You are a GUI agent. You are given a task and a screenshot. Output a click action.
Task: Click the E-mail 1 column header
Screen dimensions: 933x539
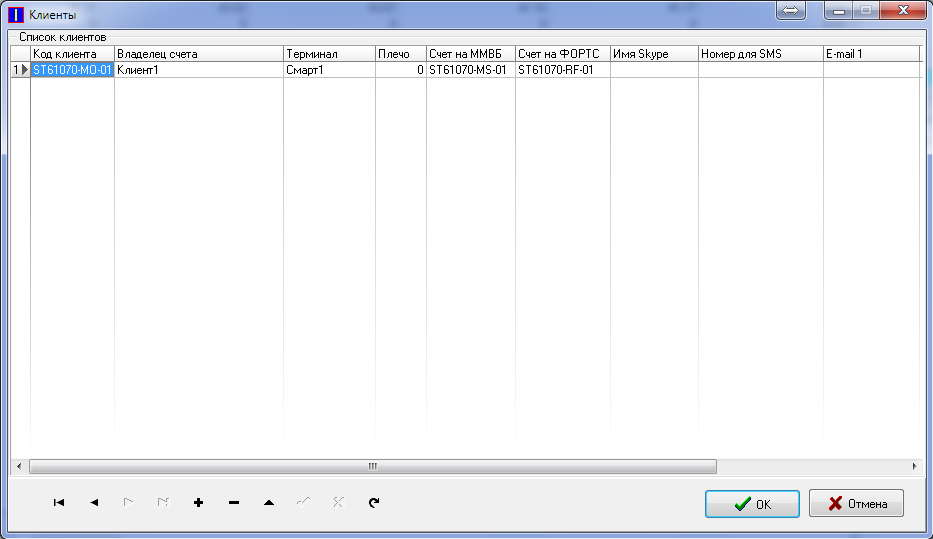871,54
